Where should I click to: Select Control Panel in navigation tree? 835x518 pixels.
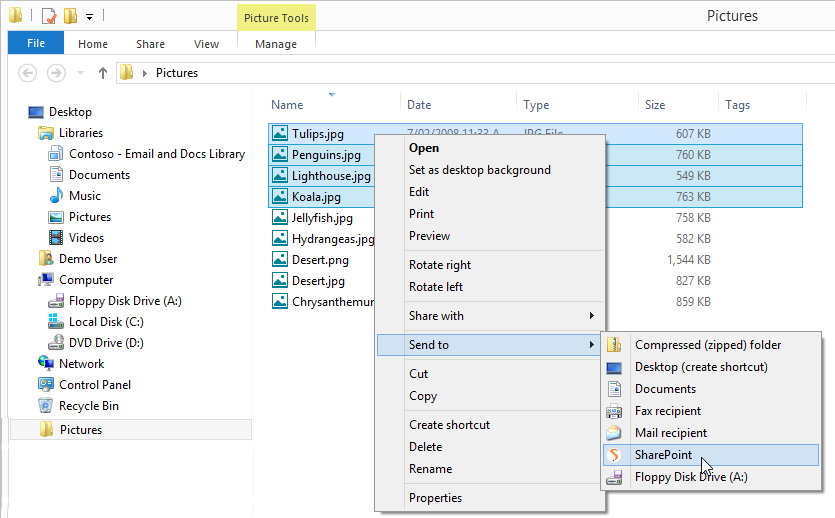tap(94, 385)
